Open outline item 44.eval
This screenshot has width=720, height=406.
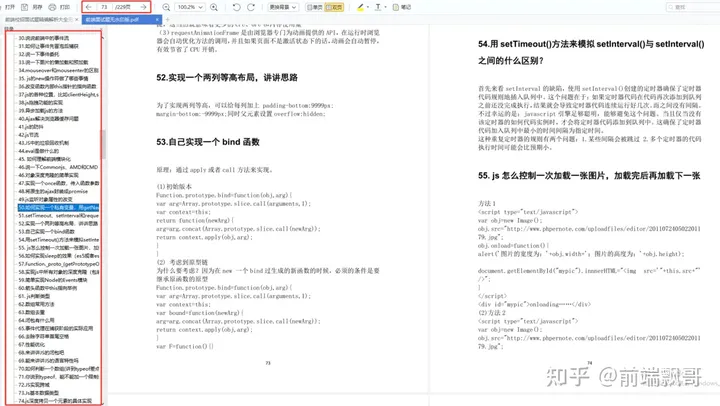39,151
